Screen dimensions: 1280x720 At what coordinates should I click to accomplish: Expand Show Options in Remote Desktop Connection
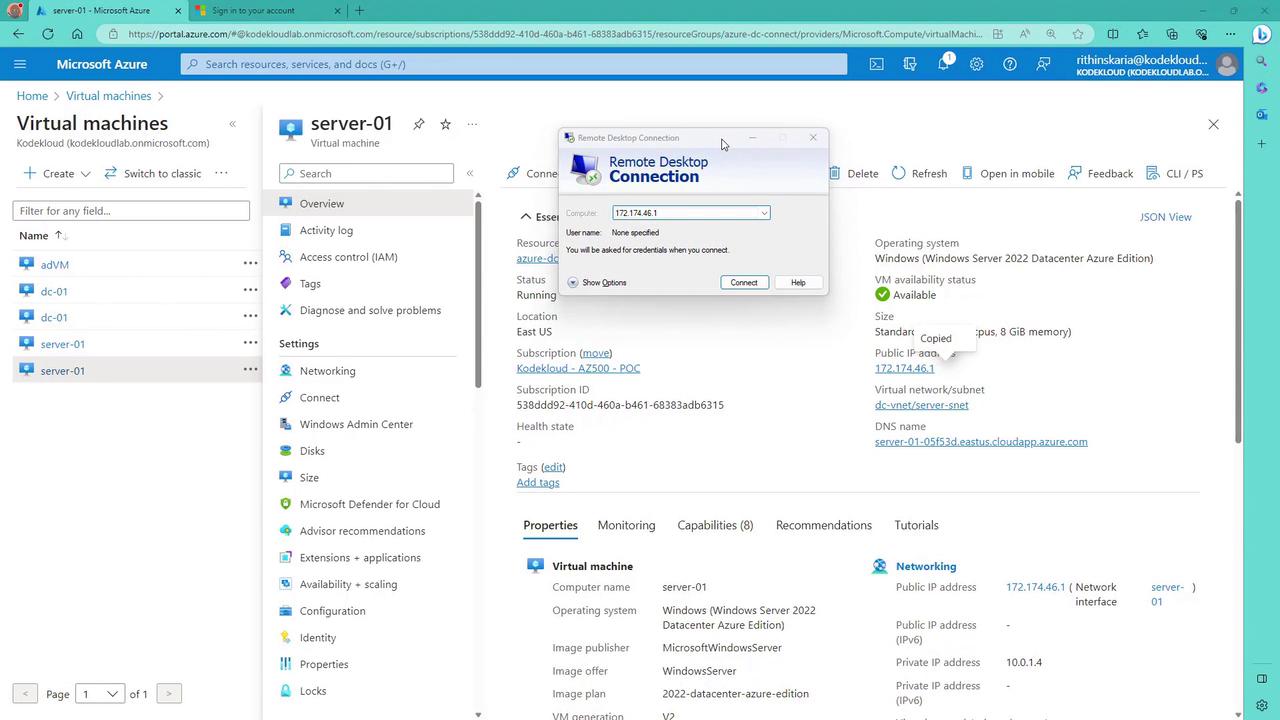click(597, 283)
